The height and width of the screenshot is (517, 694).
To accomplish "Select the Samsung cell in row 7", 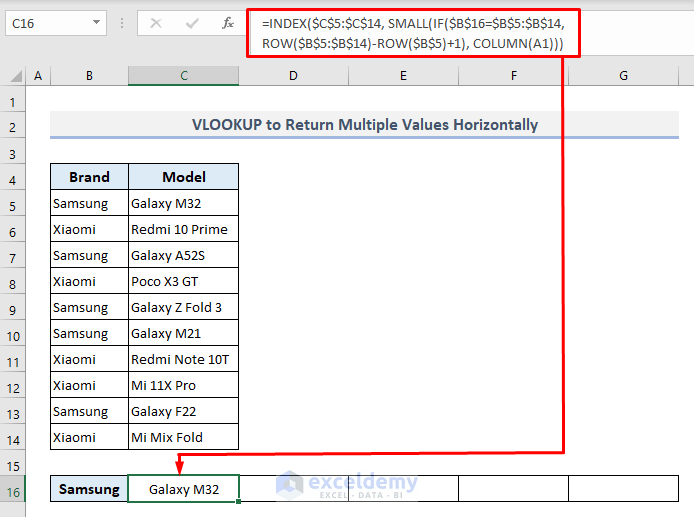I will click(89, 255).
